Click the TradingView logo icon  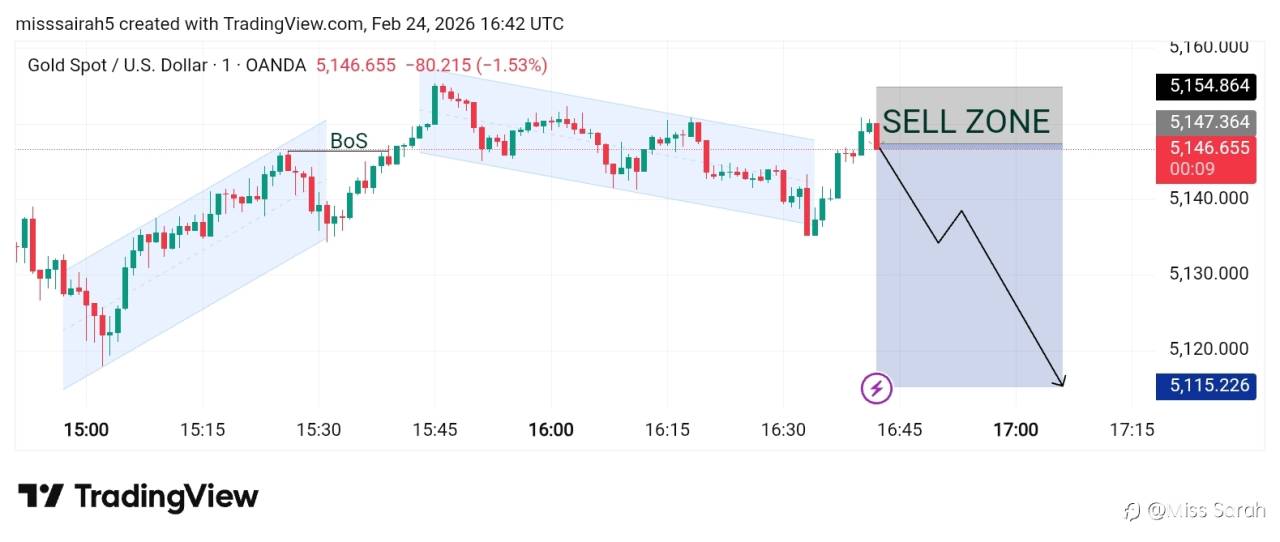pos(41,497)
